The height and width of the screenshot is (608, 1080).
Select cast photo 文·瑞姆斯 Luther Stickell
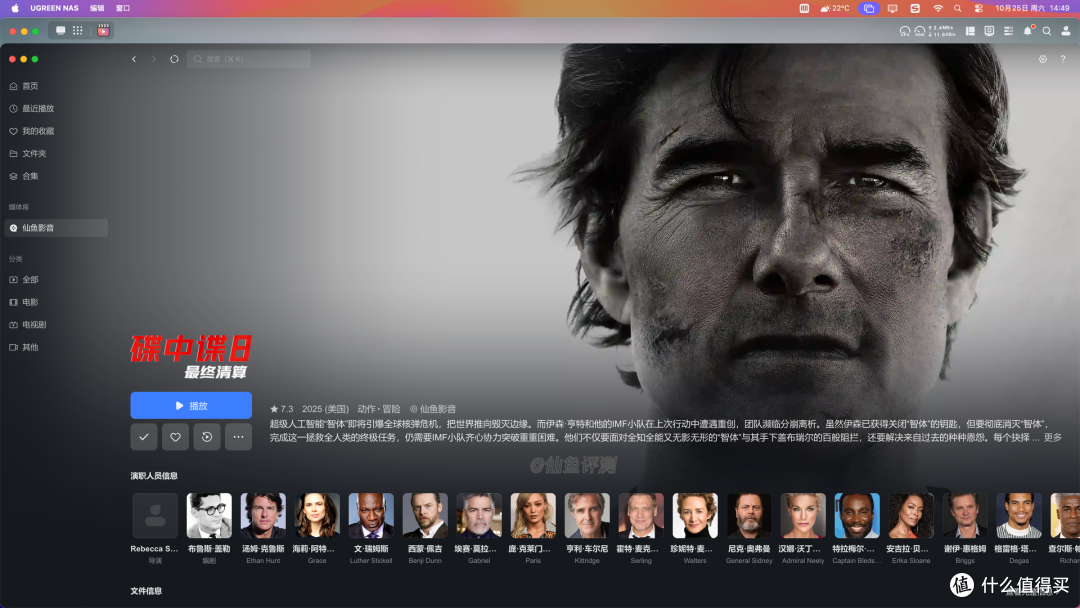(x=371, y=515)
